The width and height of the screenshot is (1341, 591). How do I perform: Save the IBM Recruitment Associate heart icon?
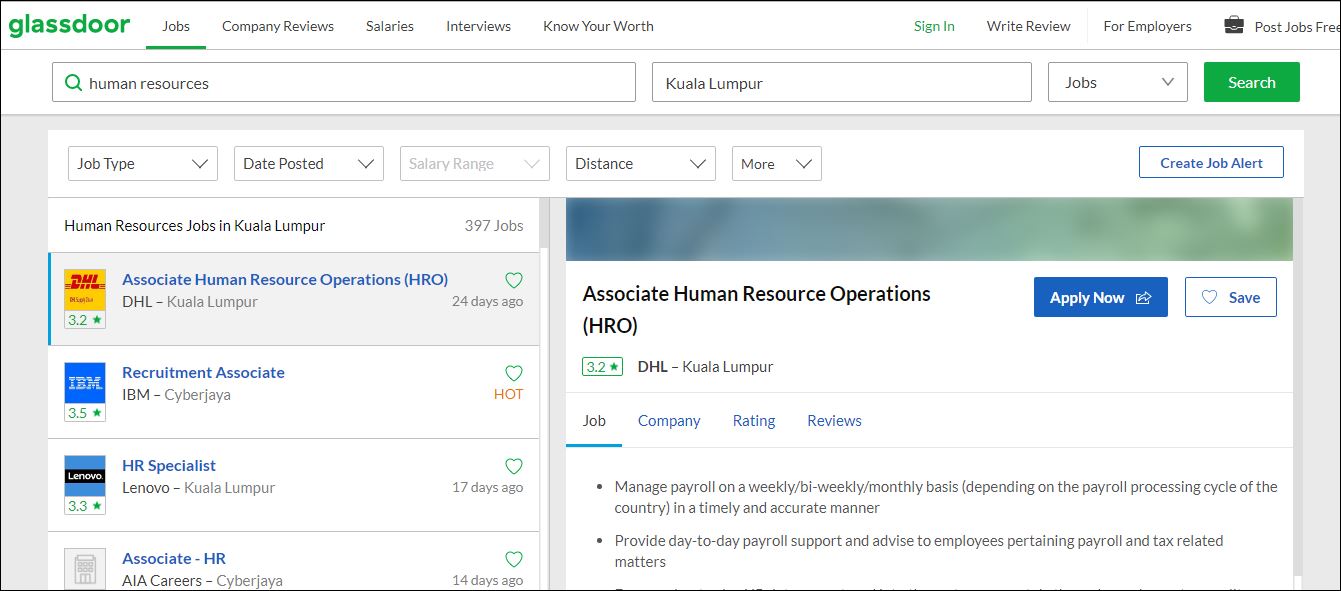(514, 374)
